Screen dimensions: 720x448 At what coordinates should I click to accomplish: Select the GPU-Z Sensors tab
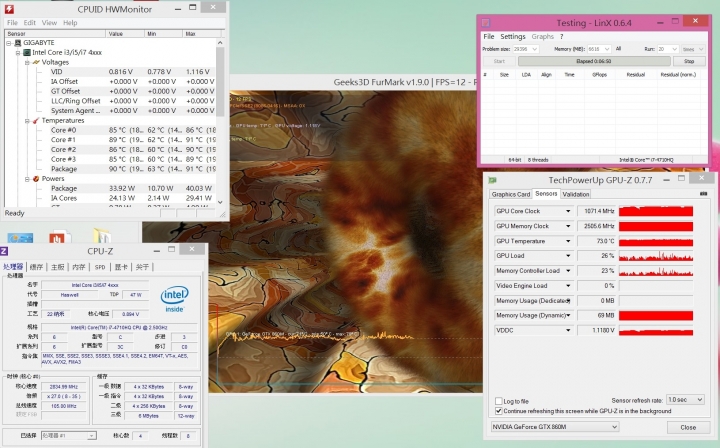click(546, 194)
